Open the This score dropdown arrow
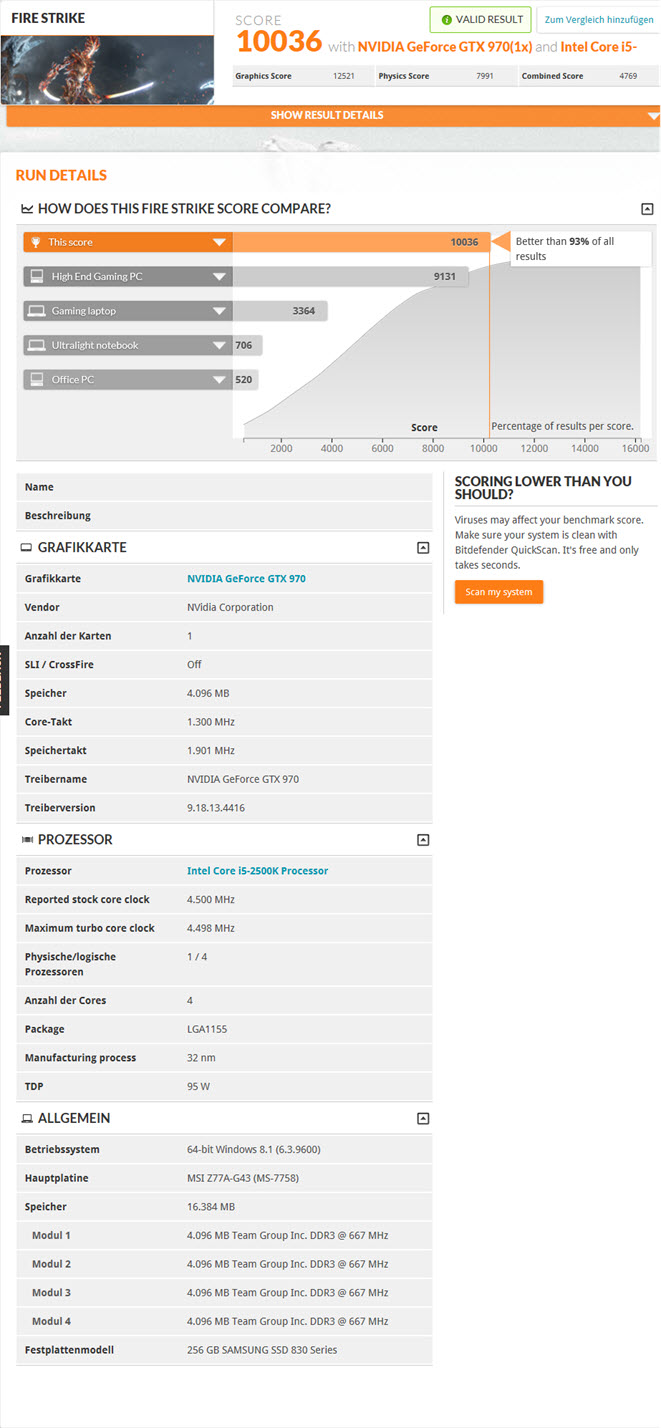This screenshot has width=661, height=1428. coord(219,242)
